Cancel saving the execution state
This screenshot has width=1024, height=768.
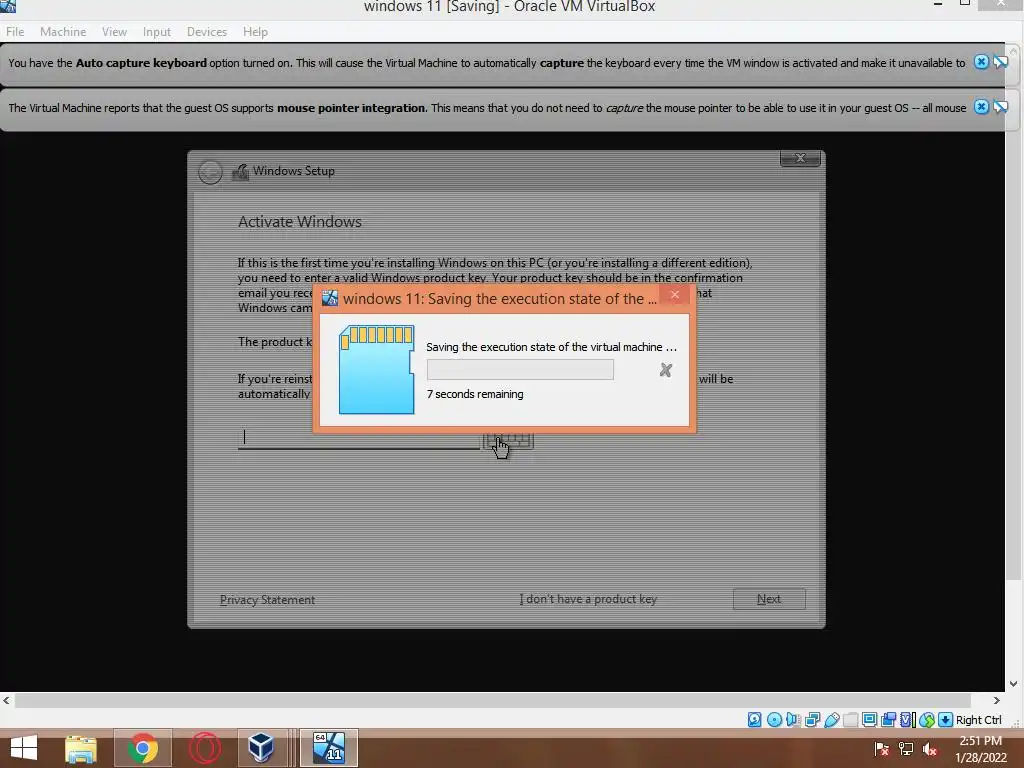[665, 370]
